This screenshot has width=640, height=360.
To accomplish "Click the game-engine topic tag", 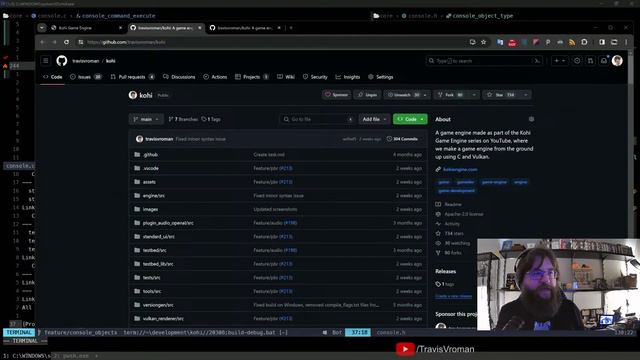I will click(x=494, y=182).
